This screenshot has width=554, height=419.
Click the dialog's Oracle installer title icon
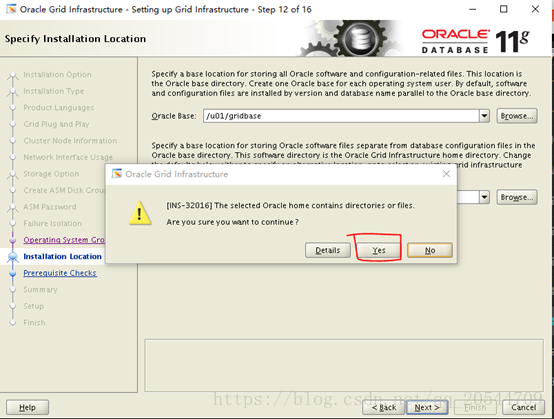(116, 174)
